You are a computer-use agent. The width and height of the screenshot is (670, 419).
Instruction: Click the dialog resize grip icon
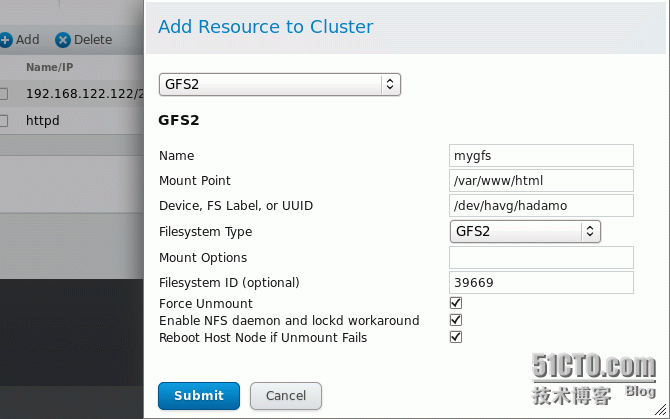tap(661, 410)
